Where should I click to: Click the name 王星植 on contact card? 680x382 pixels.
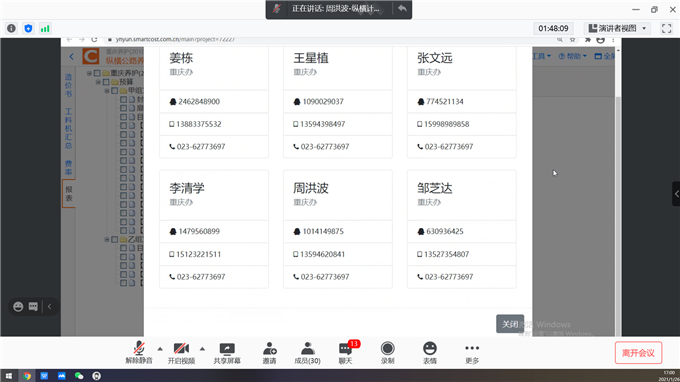tap(311, 58)
